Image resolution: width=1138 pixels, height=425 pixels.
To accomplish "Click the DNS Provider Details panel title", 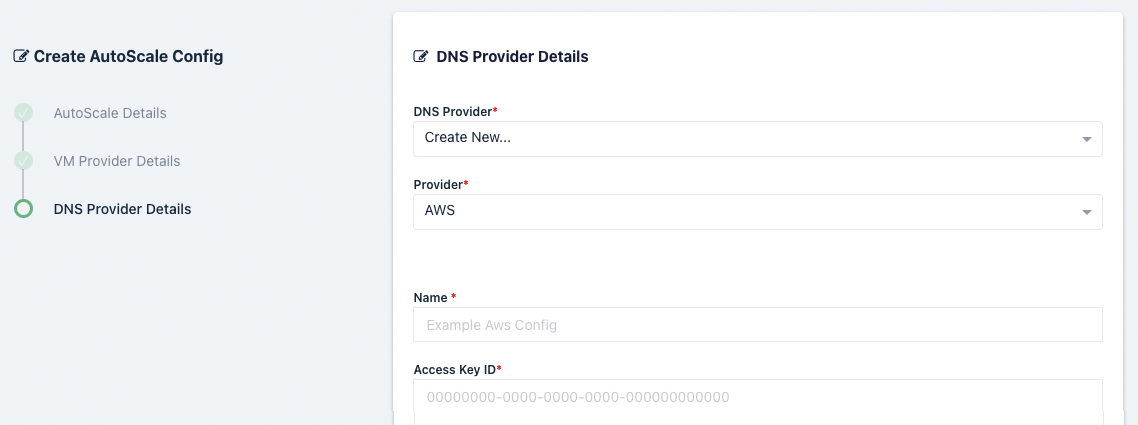I will tap(512, 57).
